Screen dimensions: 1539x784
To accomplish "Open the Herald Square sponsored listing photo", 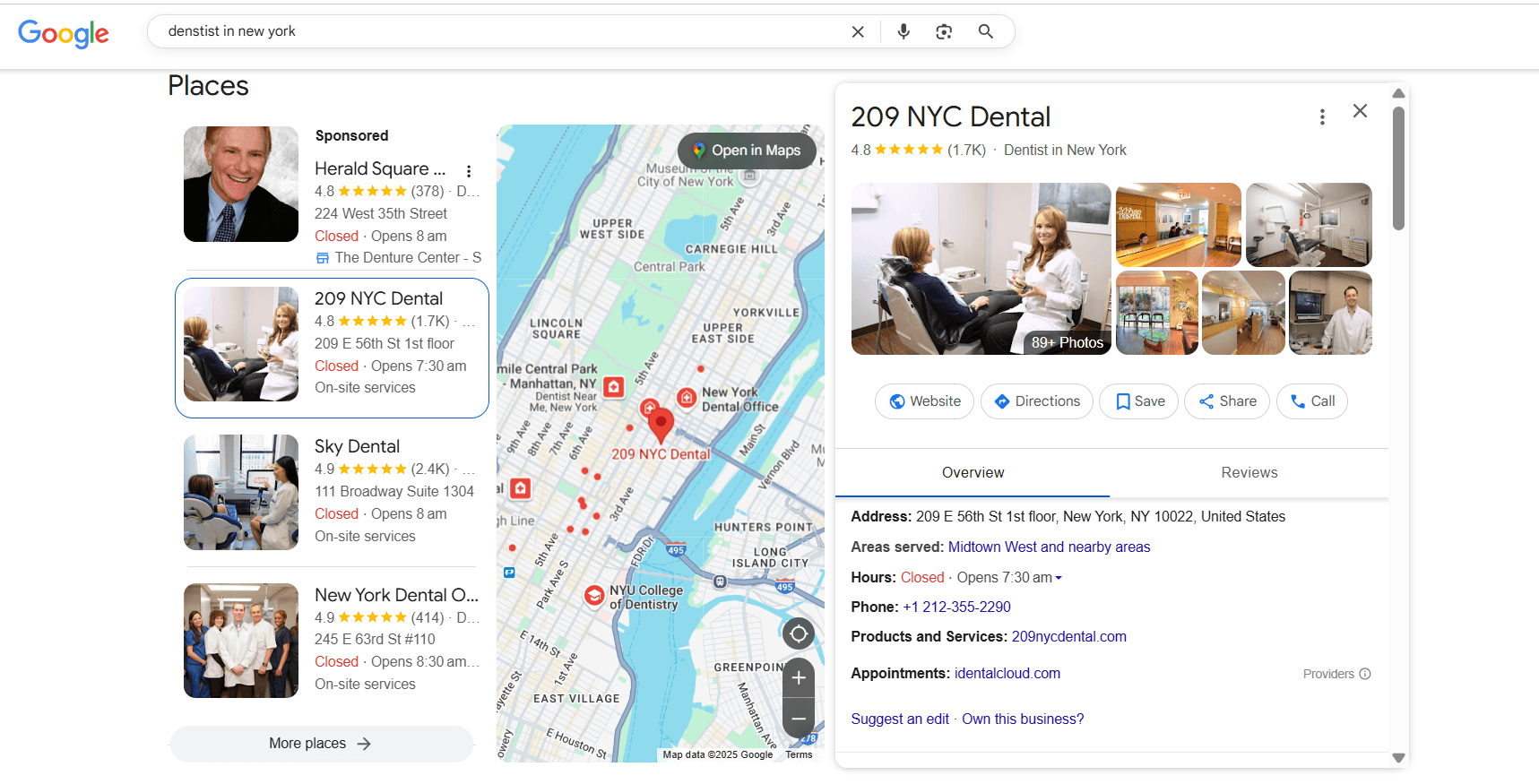I will (x=241, y=184).
